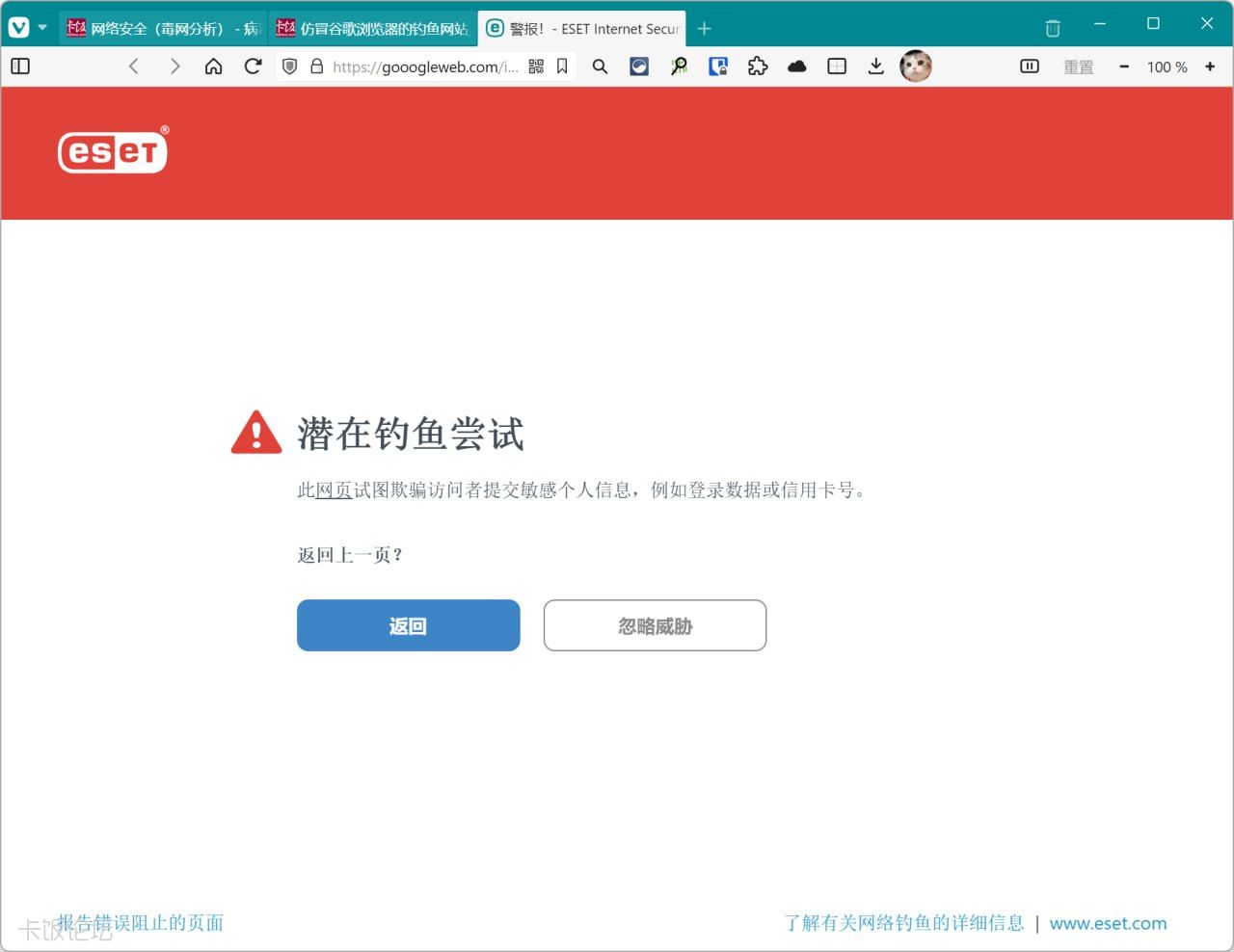Open the extensions puzzle piece icon

[758, 66]
